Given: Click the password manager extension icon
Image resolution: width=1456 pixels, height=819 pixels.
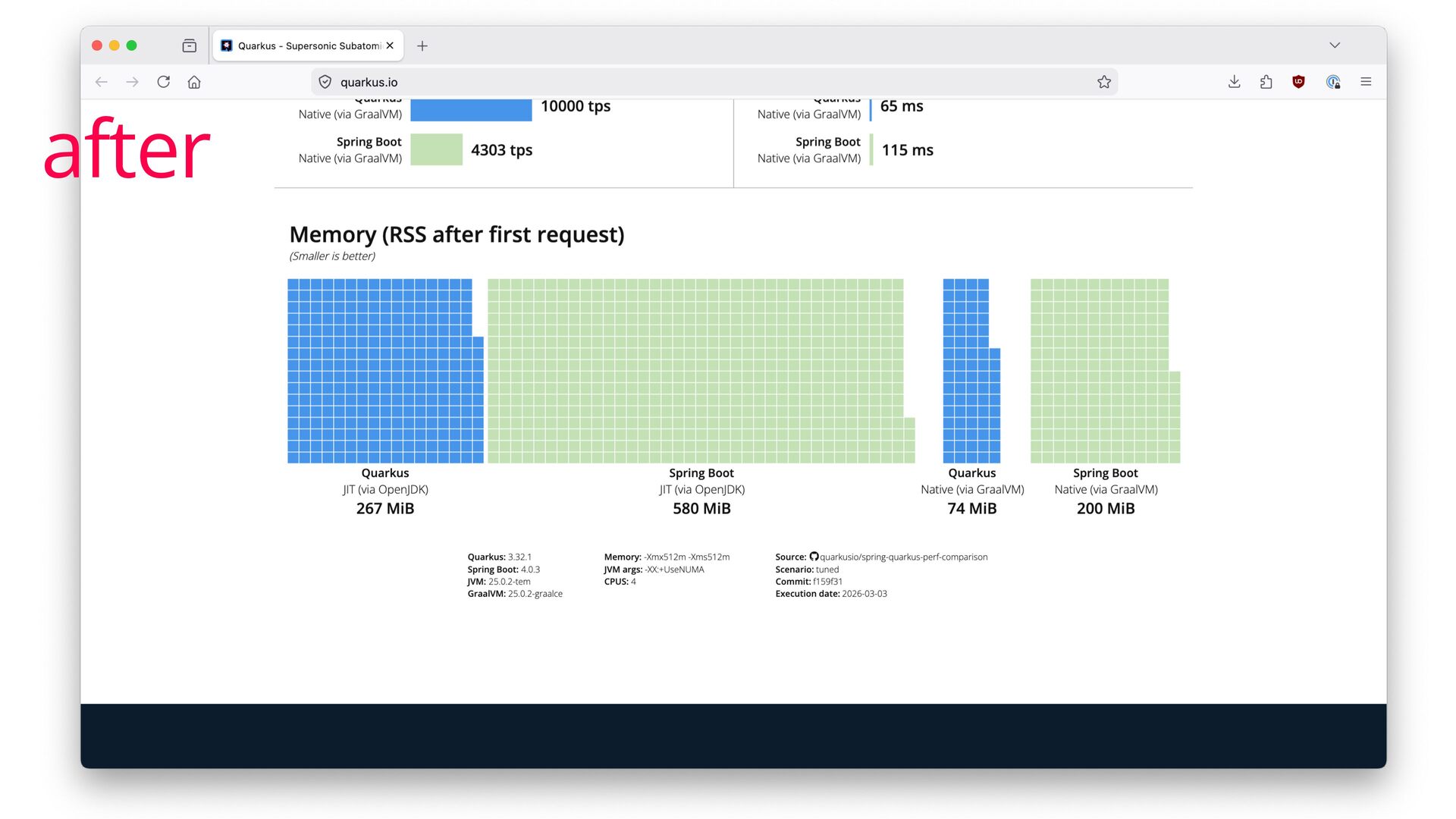Looking at the screenshot, I should pyautogui.click(x=1333, y=82).
